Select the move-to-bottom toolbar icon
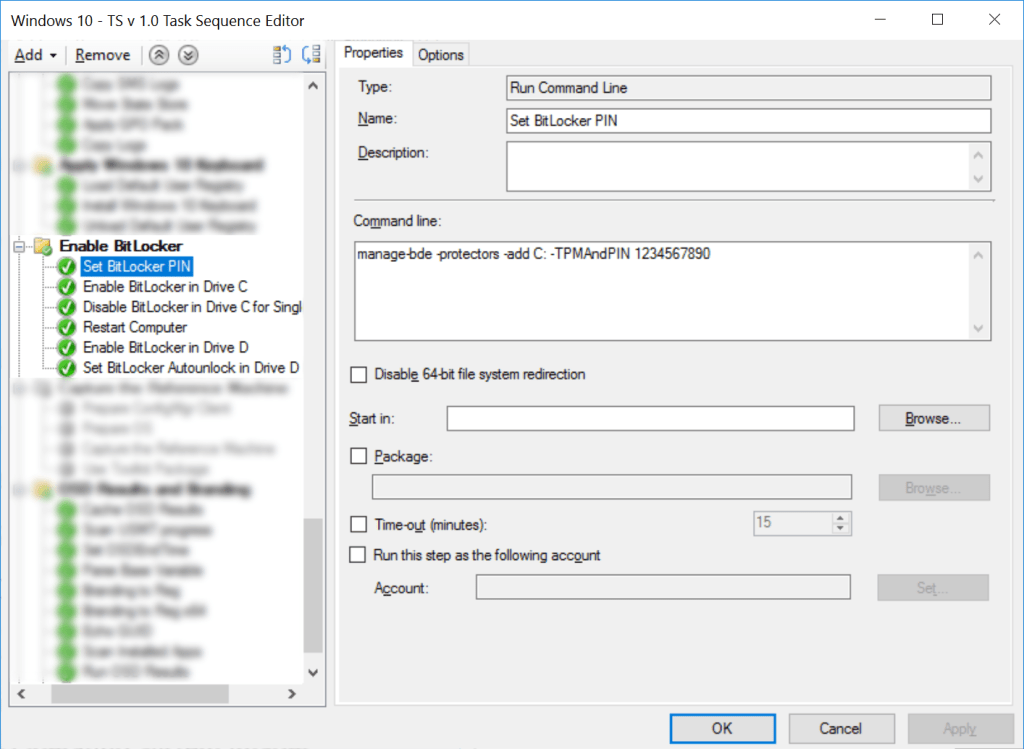 310,55
